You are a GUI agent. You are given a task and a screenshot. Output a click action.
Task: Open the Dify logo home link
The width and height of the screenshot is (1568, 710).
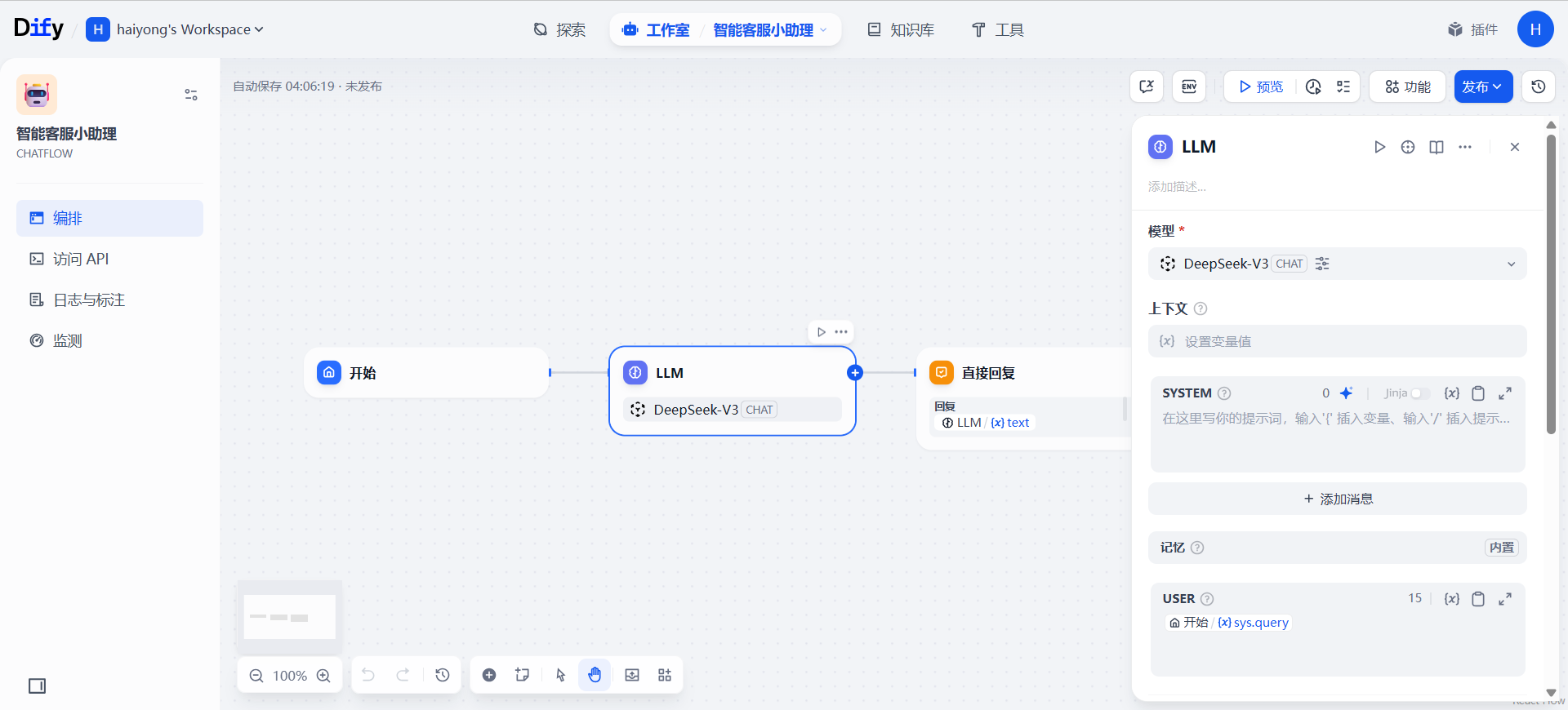tap(38, 29)
